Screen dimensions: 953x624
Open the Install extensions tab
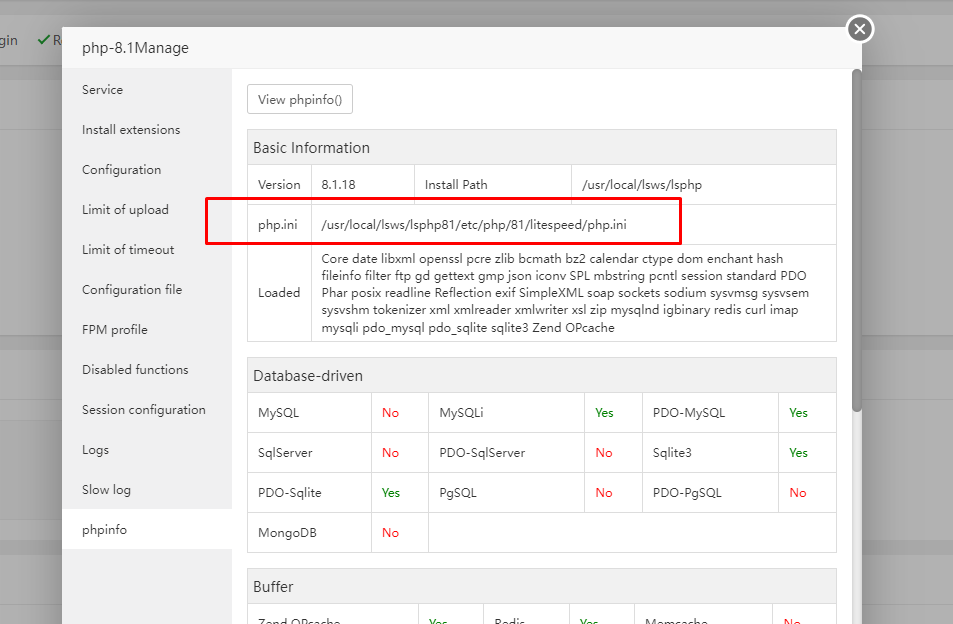131,130
